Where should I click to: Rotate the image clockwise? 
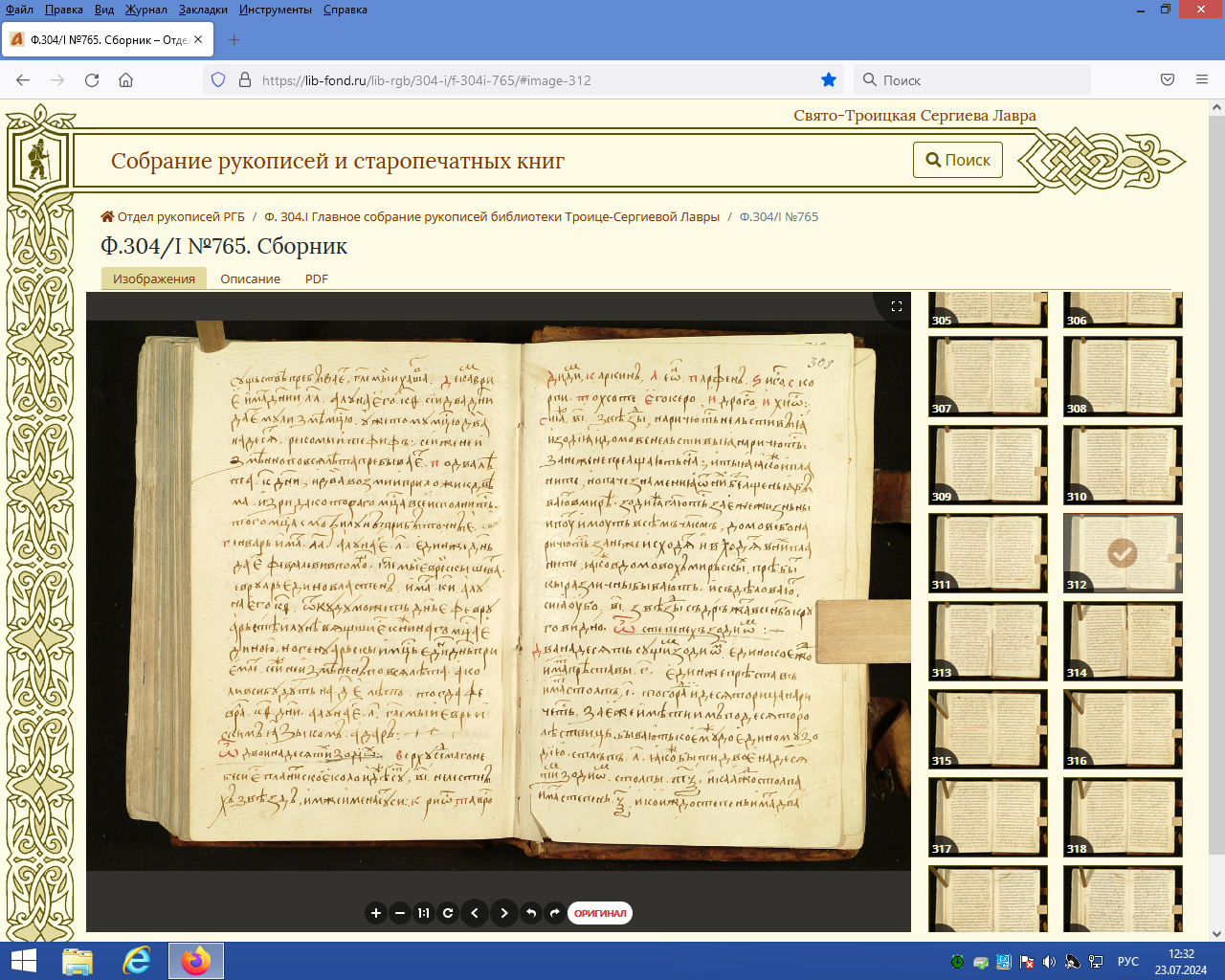pos(555,913)
